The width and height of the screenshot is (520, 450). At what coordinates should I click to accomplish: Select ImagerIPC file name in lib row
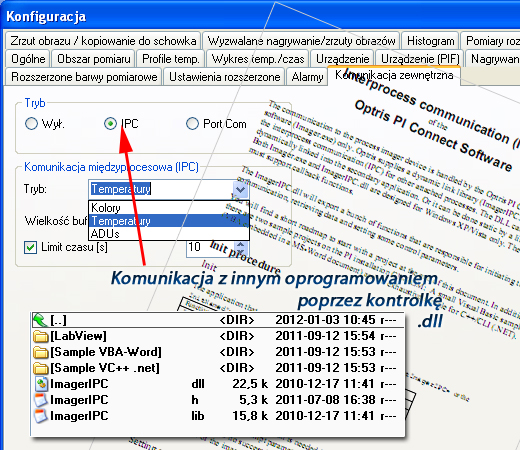point(79,416)
